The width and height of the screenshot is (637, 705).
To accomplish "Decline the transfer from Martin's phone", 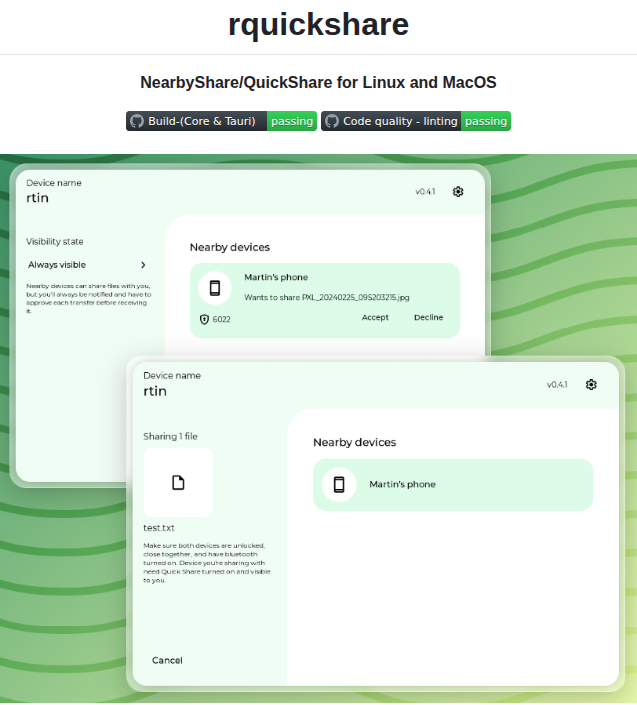I will (428, 317).
